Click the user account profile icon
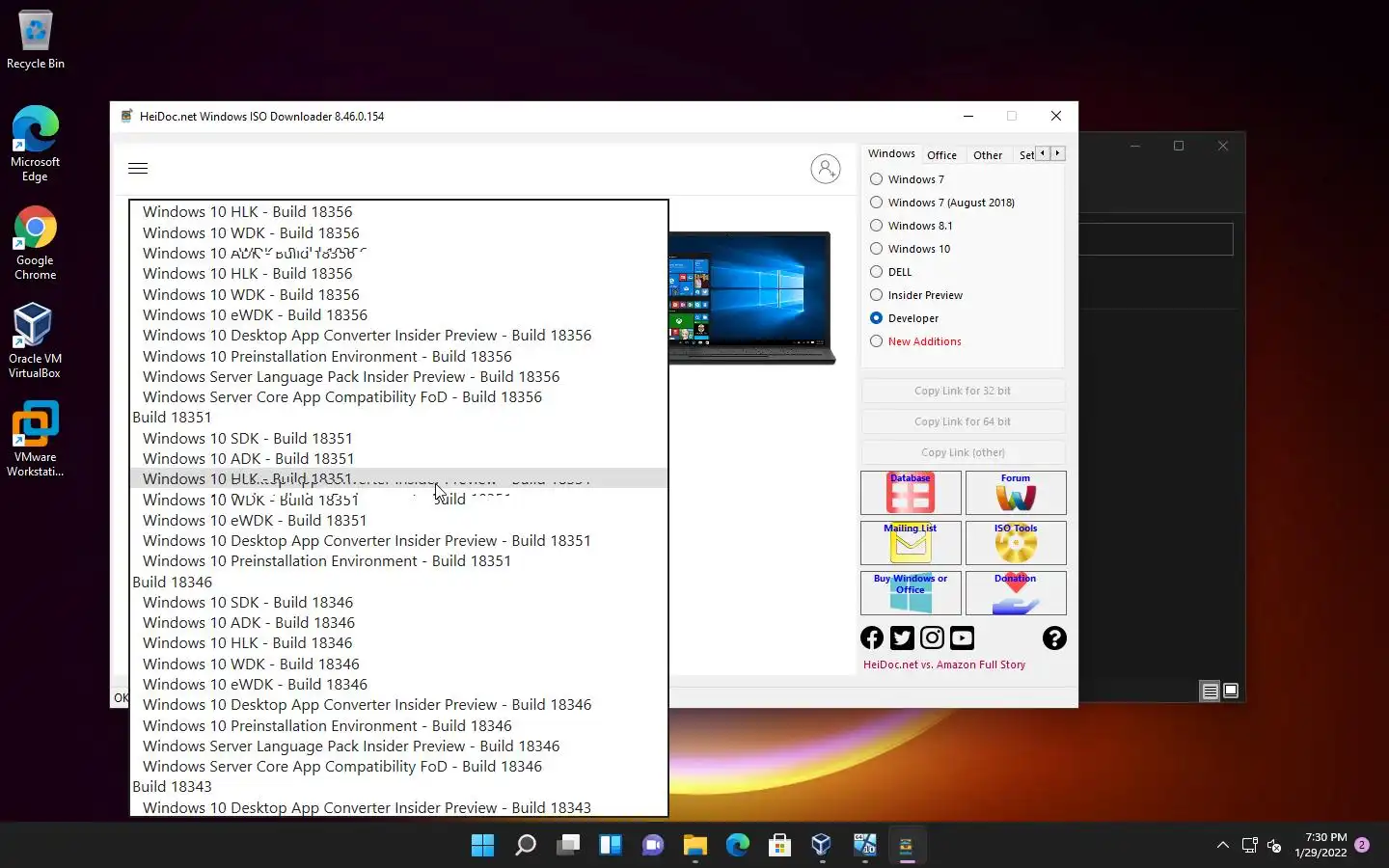This screenshot has height=868, width=1389. [x=826, y=169]
